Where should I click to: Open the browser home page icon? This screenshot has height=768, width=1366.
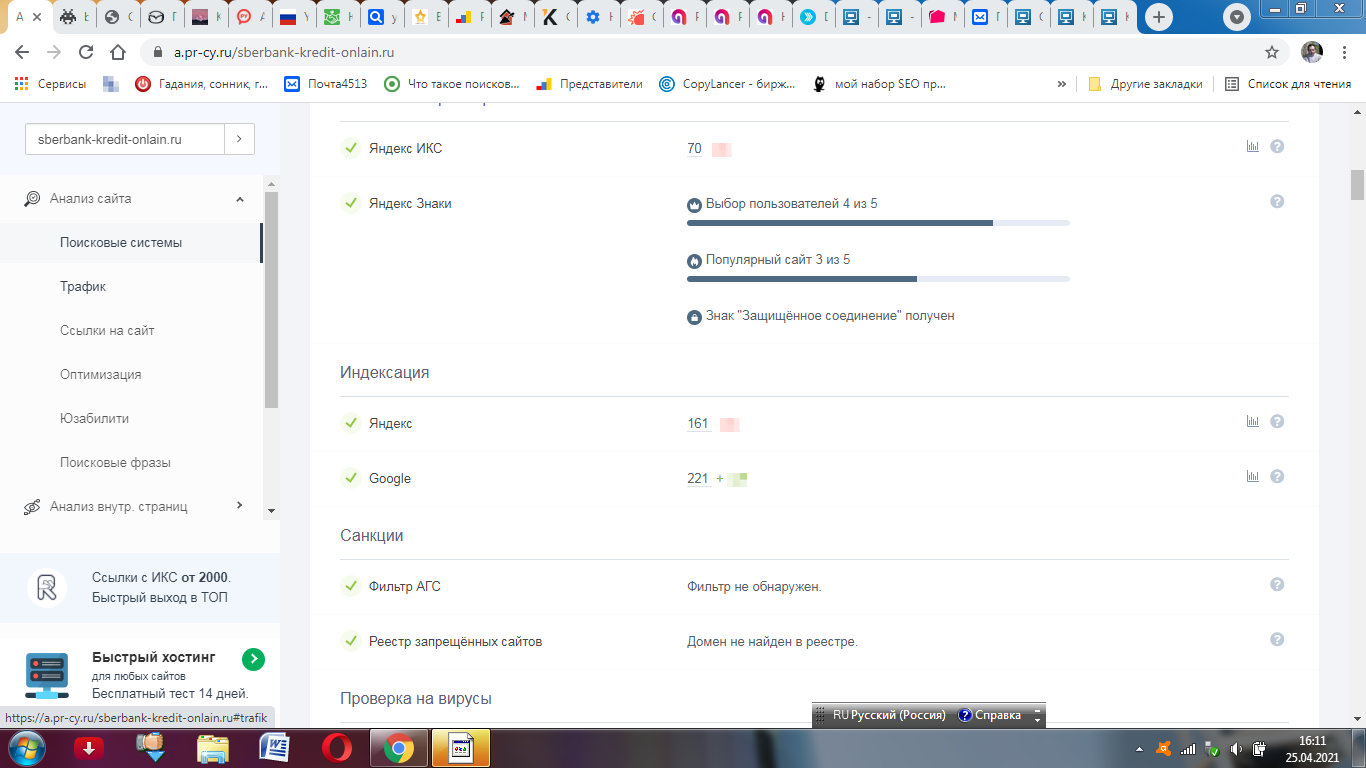[118, 52]
